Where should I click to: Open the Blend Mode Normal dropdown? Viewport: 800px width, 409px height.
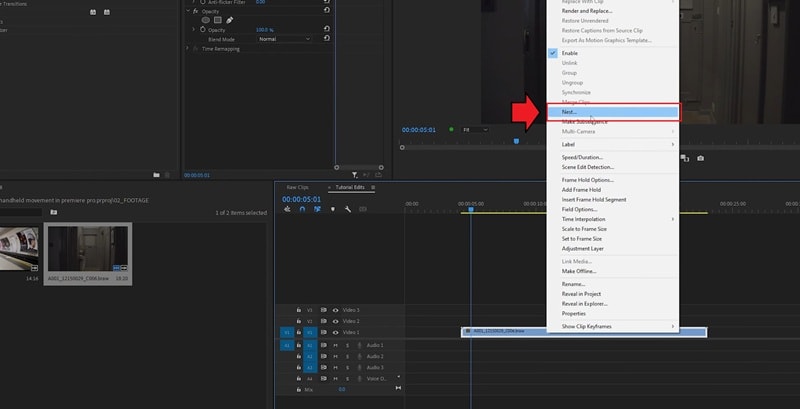coord(284,39)
